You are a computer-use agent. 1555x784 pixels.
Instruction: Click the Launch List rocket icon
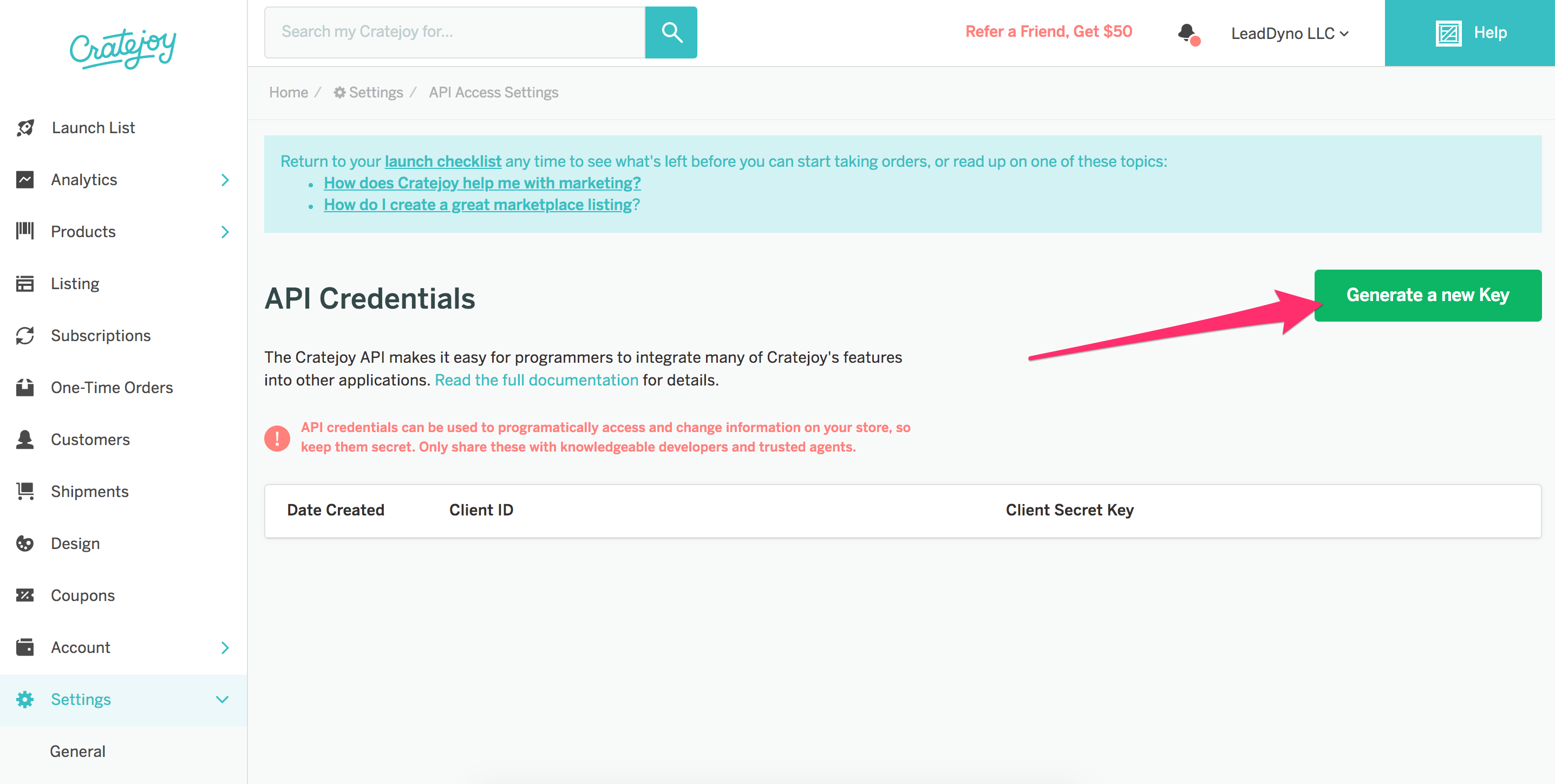point(25,128)
